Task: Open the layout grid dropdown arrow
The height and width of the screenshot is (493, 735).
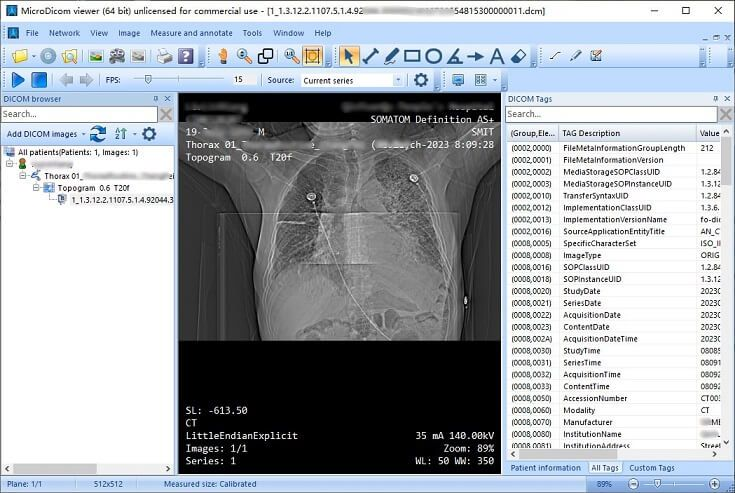Action: (495, 80)
